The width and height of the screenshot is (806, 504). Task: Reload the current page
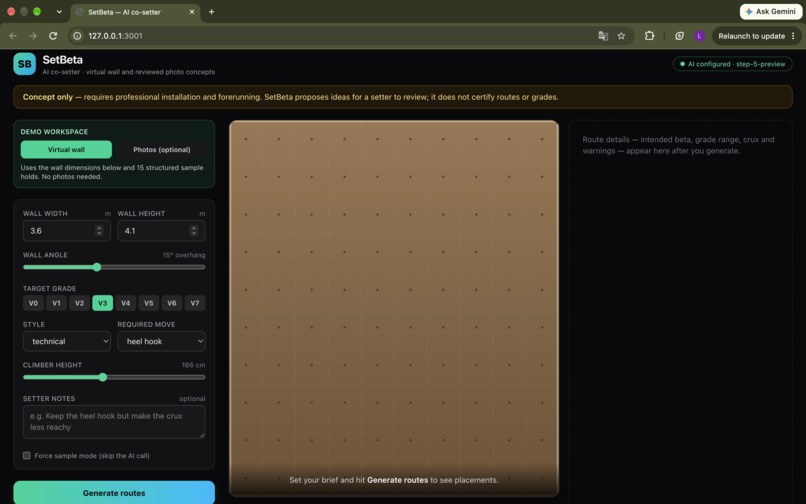coord(53,36)
